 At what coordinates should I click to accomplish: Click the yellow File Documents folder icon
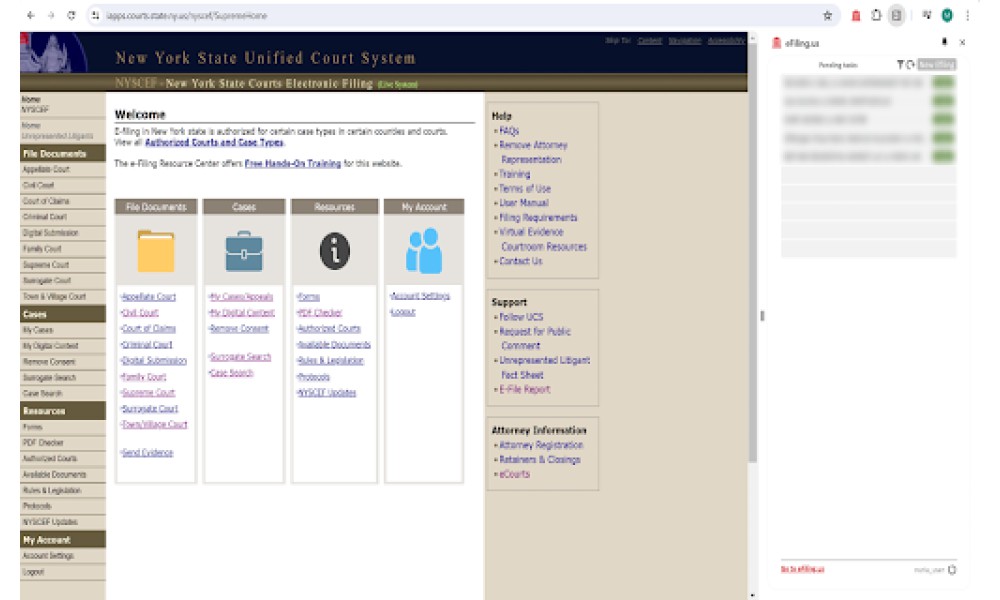[x=156, y=251]
